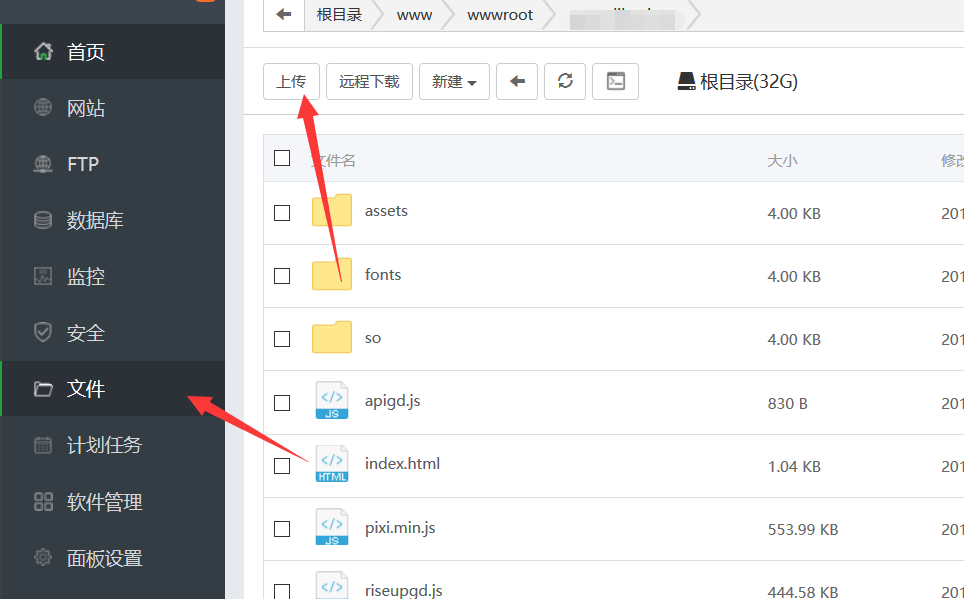Click the database cylinder icon

tap(43, 220)
